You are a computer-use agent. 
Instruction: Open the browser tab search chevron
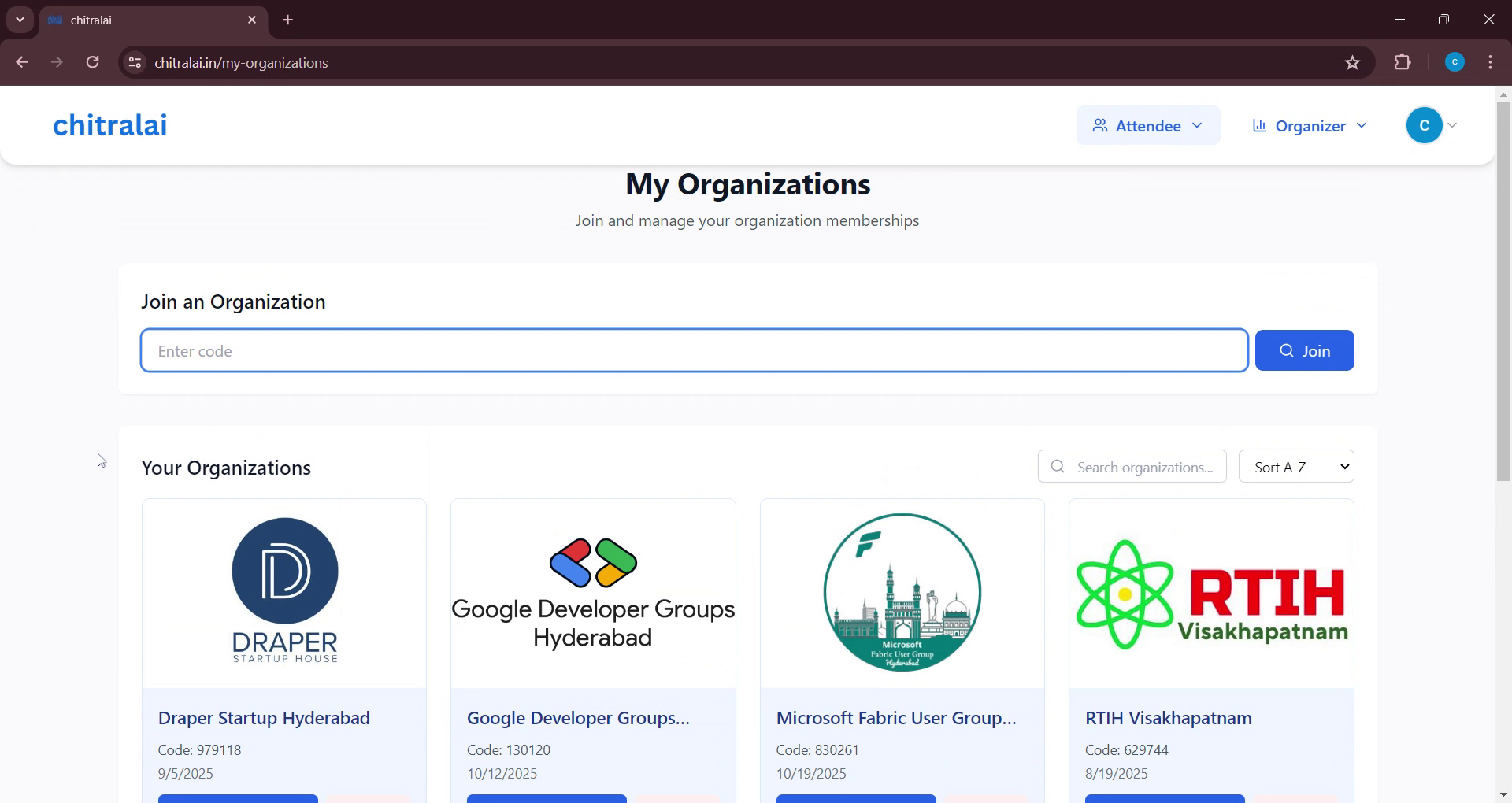tap(20, 20)
